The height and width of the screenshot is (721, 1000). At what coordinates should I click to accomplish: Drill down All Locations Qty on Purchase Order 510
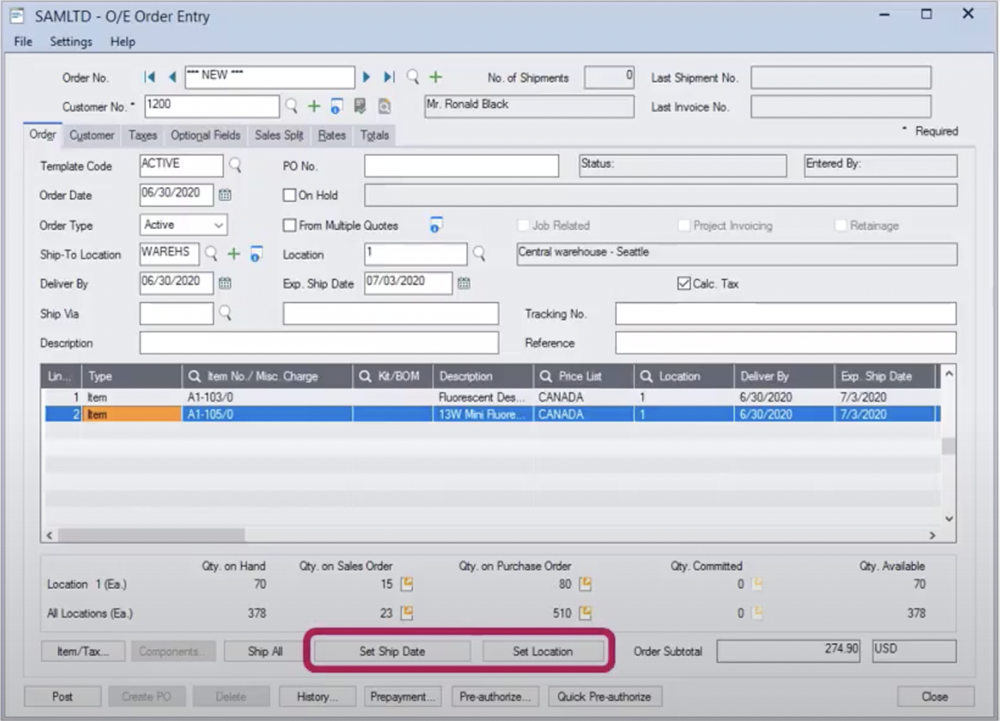pyautogui.click(x=585, y=613)
